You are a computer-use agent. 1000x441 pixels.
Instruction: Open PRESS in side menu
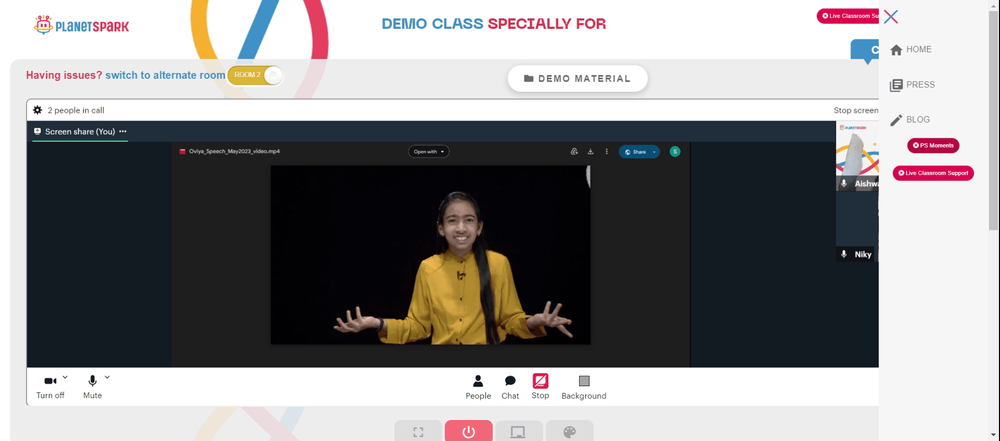click(912, 84)
